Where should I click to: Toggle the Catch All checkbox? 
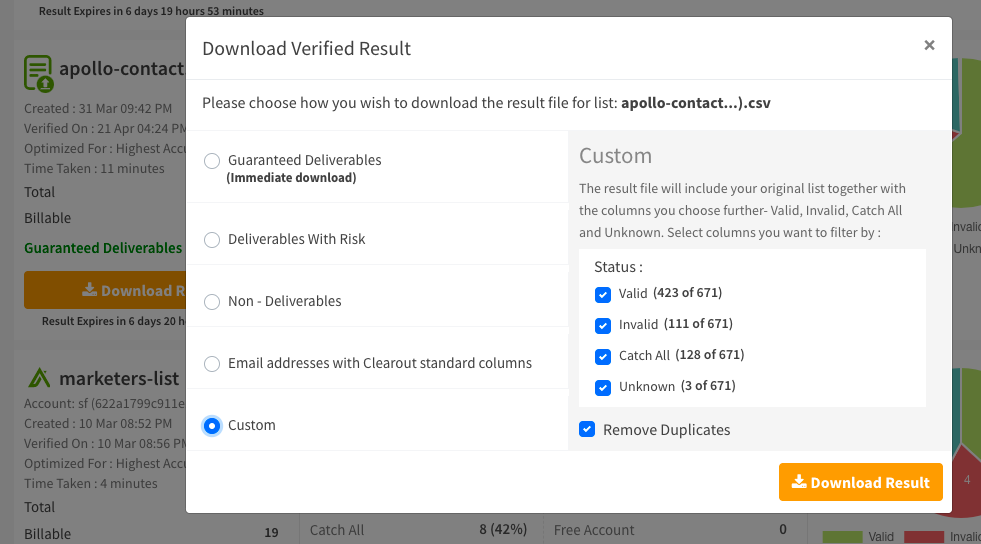(602, 356)
